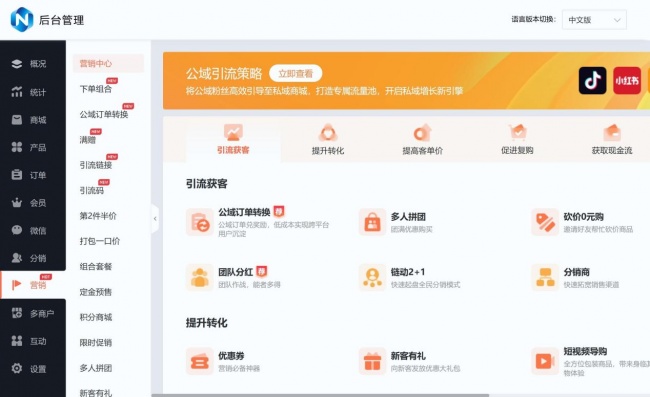650x397 pixels.
Task: Select the 营销 marketing flag icon
Action: [17, 285]
